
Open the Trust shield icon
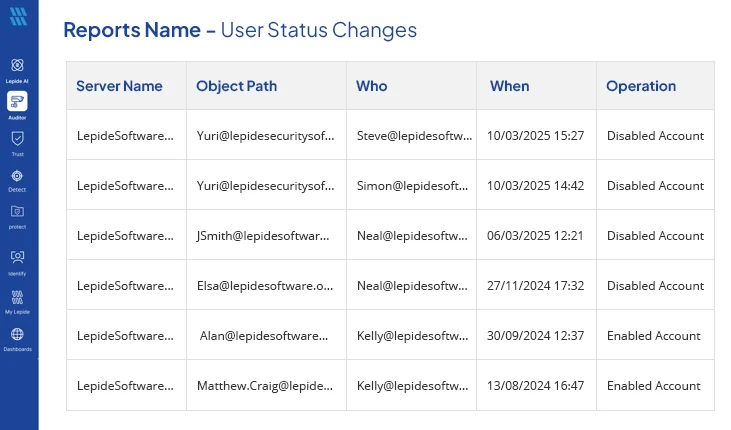17,139
